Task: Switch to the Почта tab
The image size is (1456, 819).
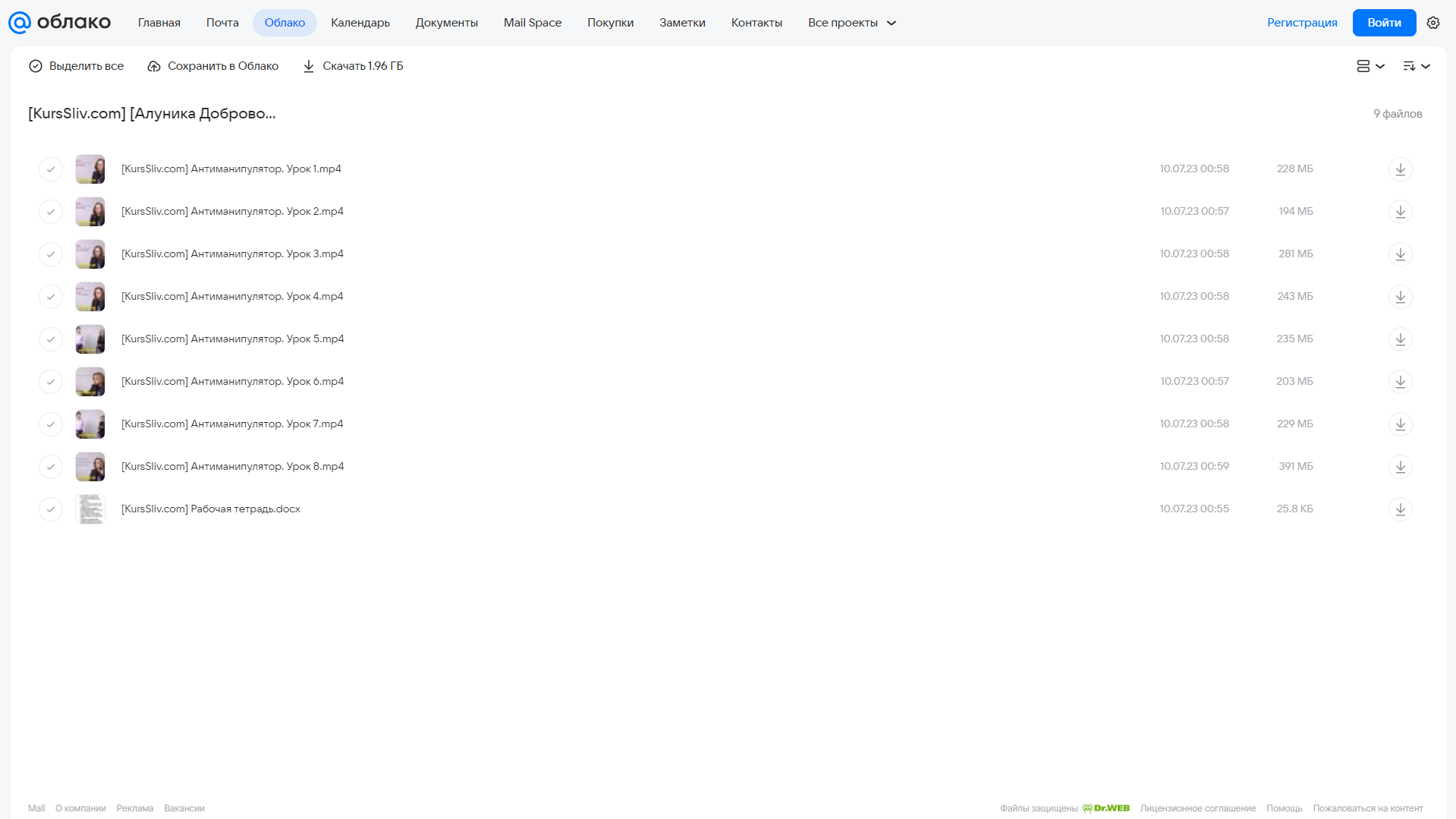Action: 222,23
